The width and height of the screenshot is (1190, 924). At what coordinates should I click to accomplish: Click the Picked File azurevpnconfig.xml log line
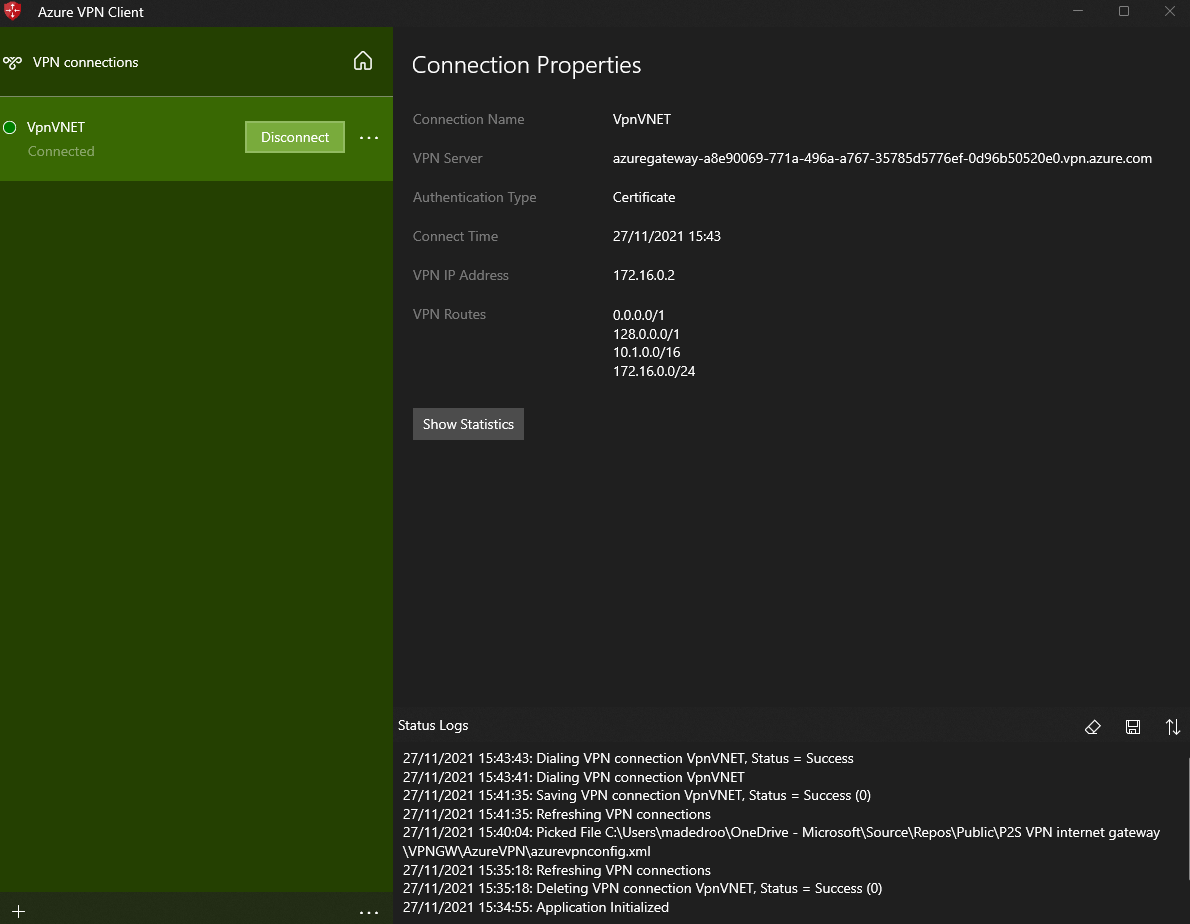[781, 842]
